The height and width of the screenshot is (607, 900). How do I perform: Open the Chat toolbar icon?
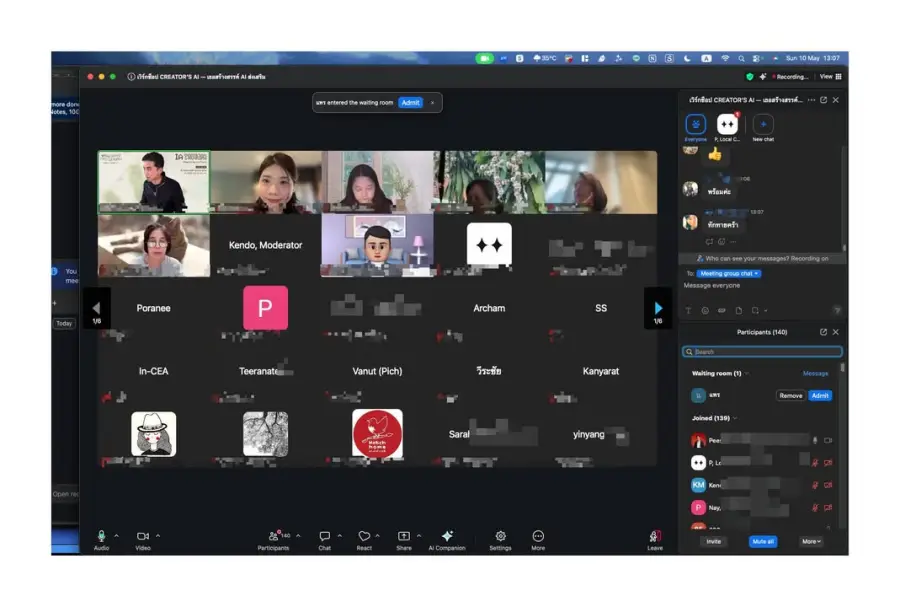coord(324,536)
